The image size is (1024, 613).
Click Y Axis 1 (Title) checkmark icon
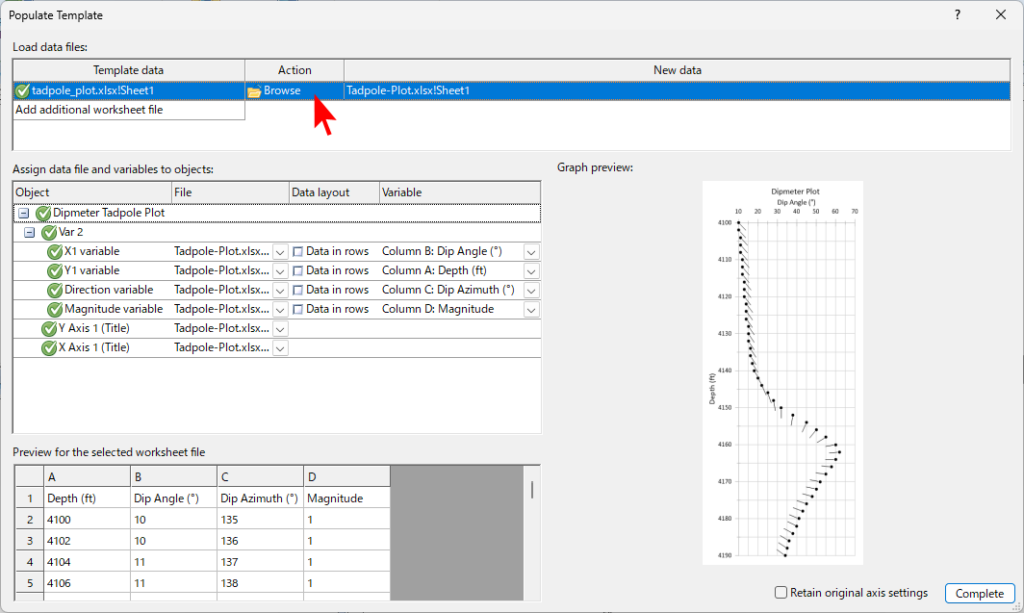pos(48,329)
